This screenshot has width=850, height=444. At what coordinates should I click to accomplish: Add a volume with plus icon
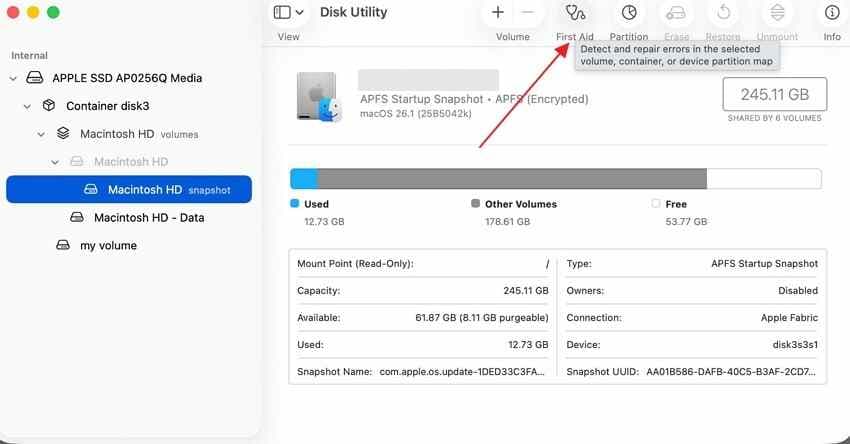498,12
